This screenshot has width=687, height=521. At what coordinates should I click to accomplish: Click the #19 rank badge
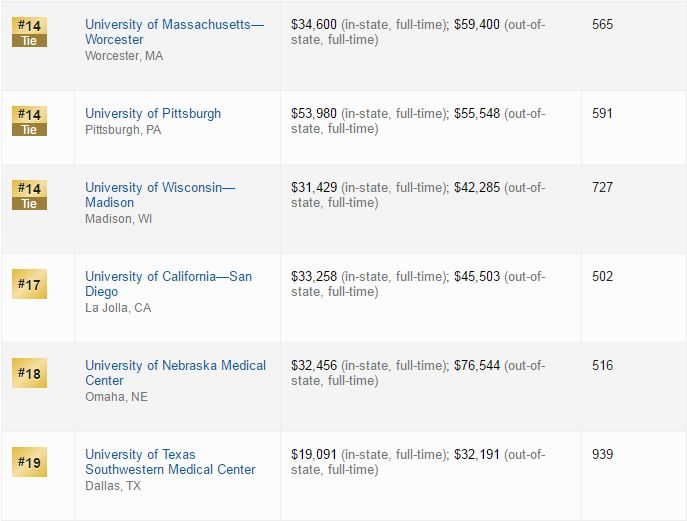29,462
